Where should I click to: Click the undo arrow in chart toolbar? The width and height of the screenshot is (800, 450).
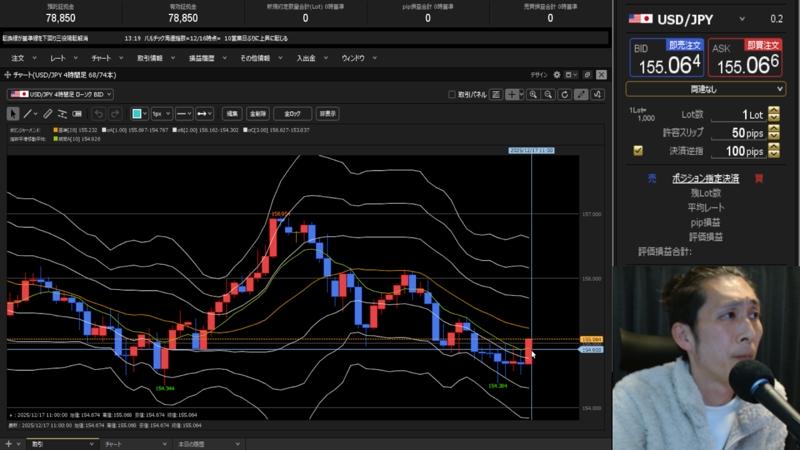pyautogui.click(x=99, y=113)
